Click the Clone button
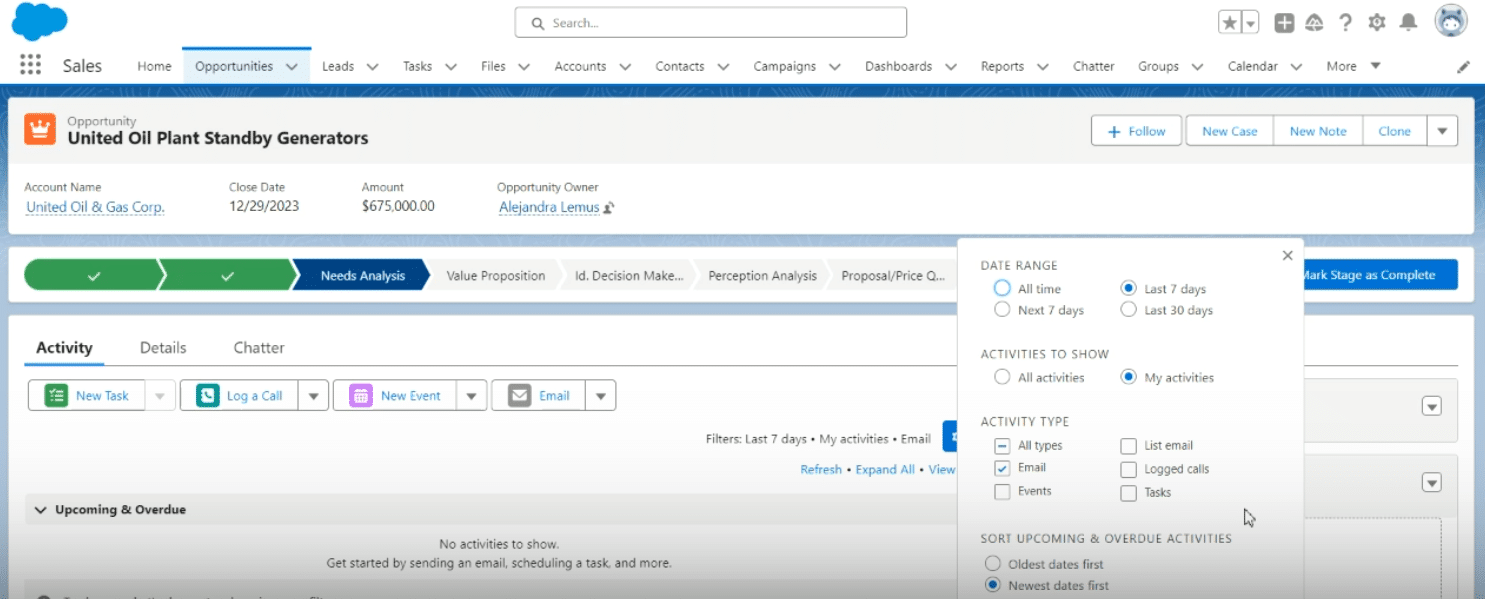Image resolution: width=1485 pixels, height=599 pixels. coord(1394,131)
